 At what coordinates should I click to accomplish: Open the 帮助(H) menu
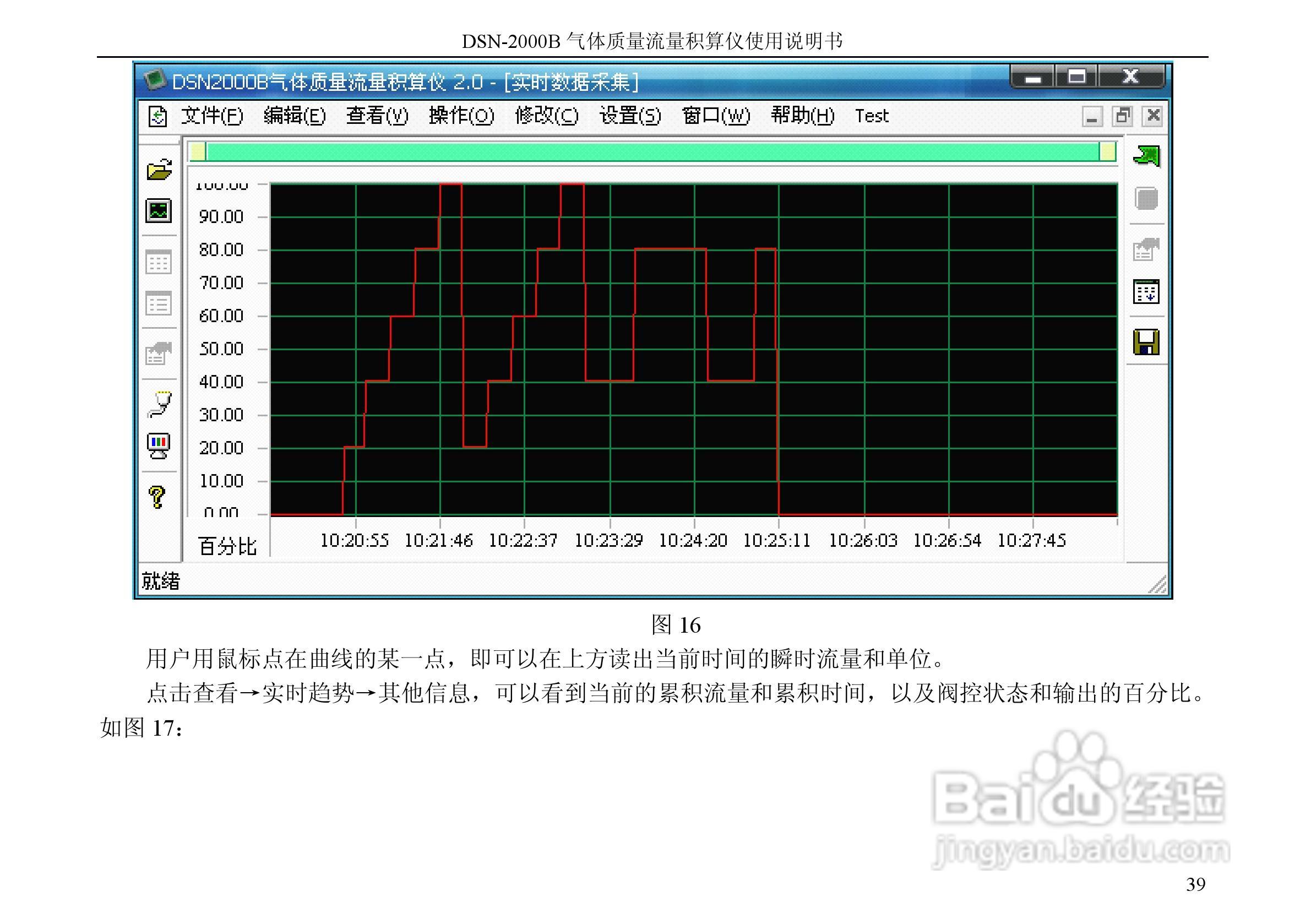click(x=802, y=116)
